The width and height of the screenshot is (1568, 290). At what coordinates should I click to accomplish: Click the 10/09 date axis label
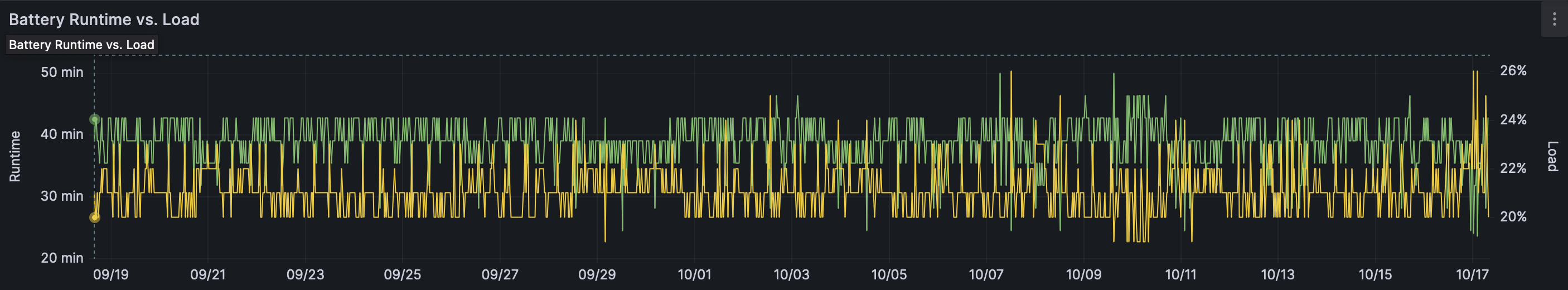point(1083,275)
